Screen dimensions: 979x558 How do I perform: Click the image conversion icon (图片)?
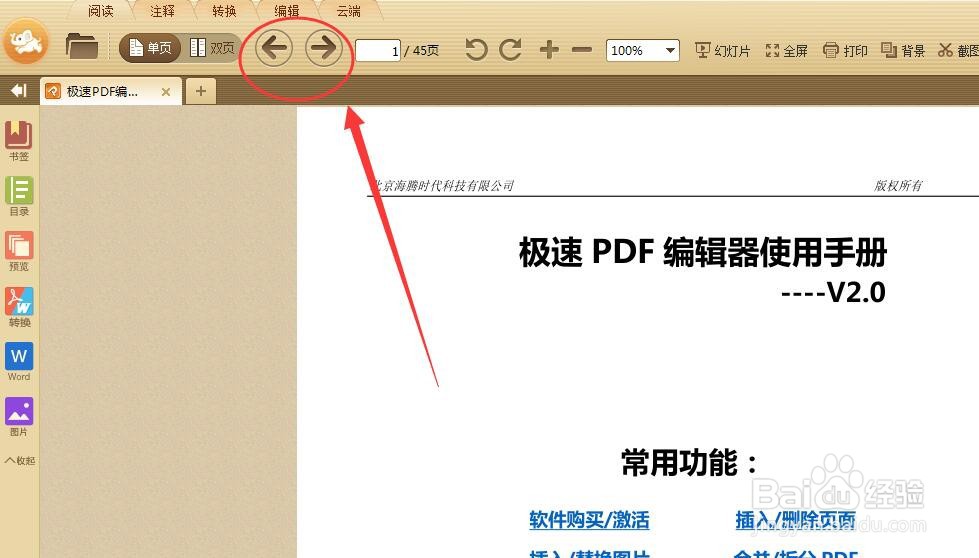click(x=19, y=416)
